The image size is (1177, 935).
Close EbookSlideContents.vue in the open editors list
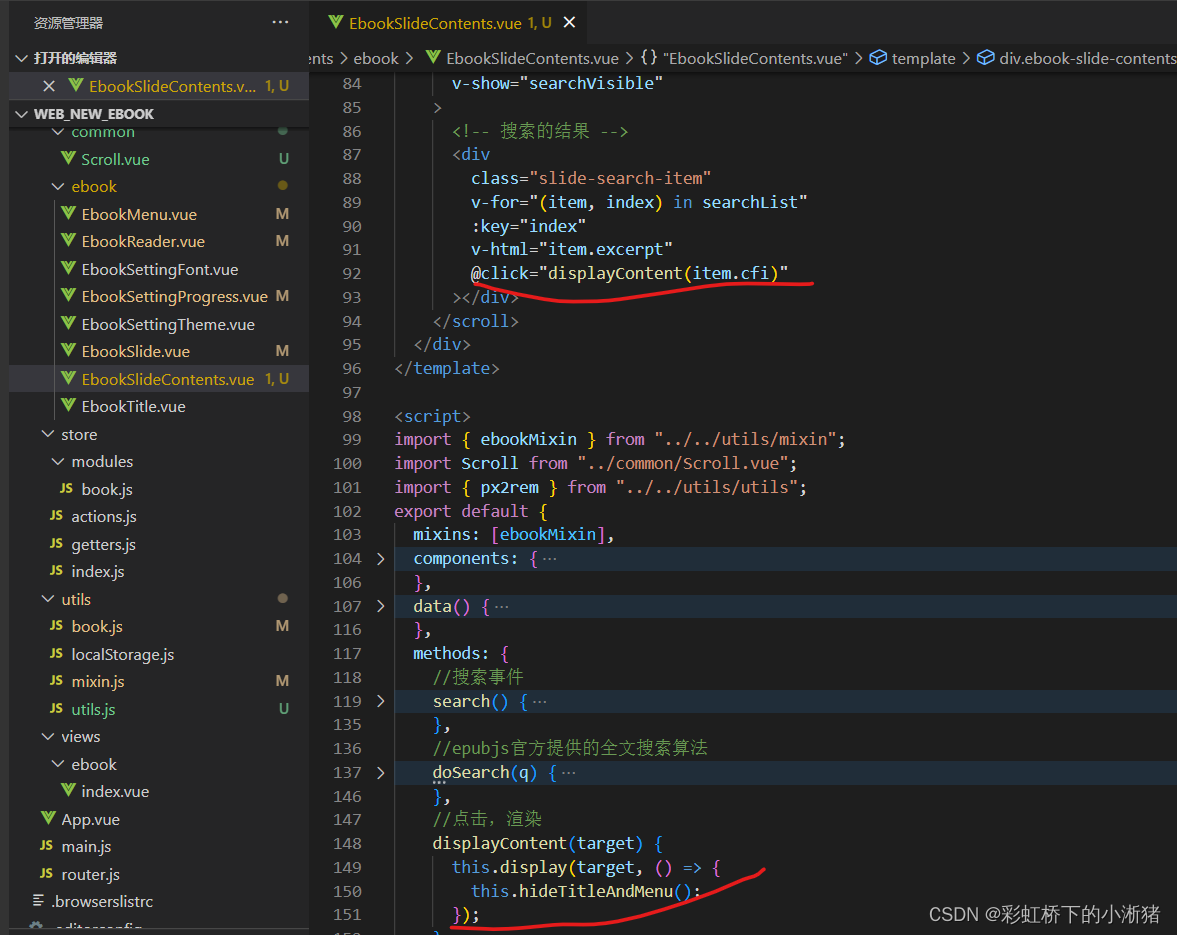click(49, 86)
